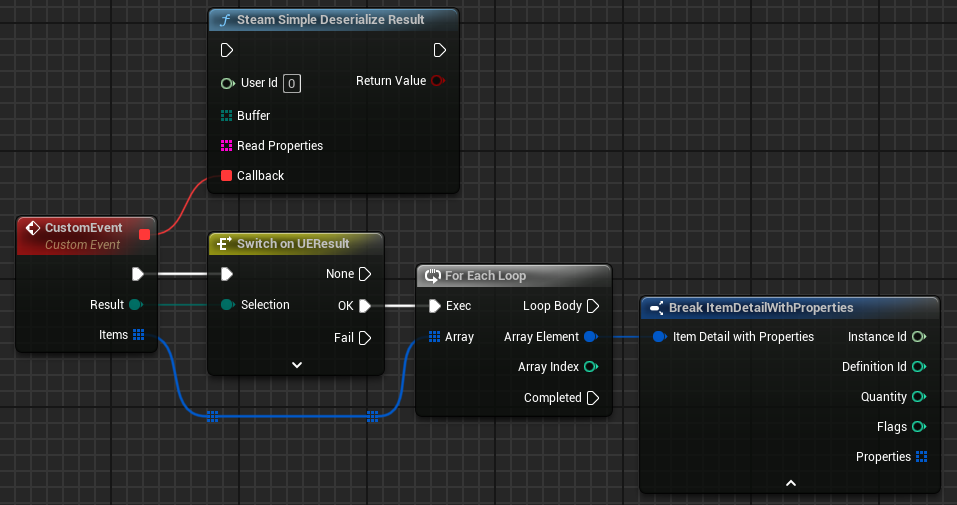The image size is (957, 505).
Task: Collapse the Break ItemDetailWithProperties node
Action: click(x=790, y=483)
